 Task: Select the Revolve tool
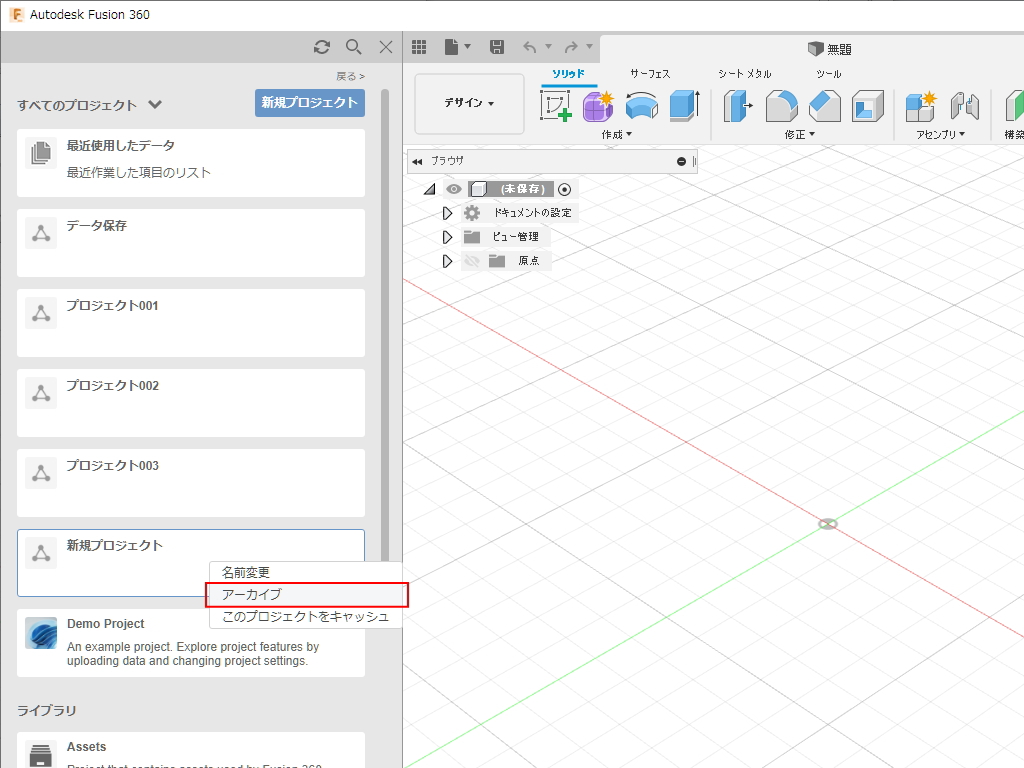tap(641, 106)
